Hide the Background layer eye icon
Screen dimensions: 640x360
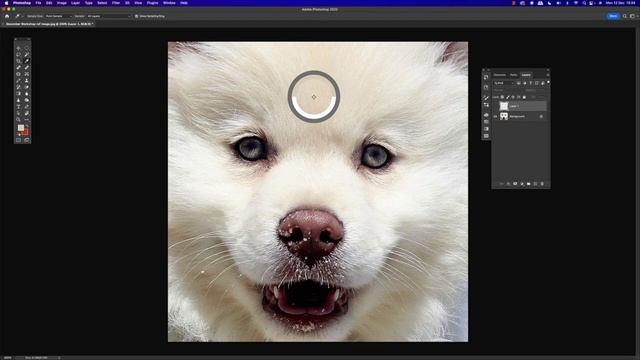point(495,116)
